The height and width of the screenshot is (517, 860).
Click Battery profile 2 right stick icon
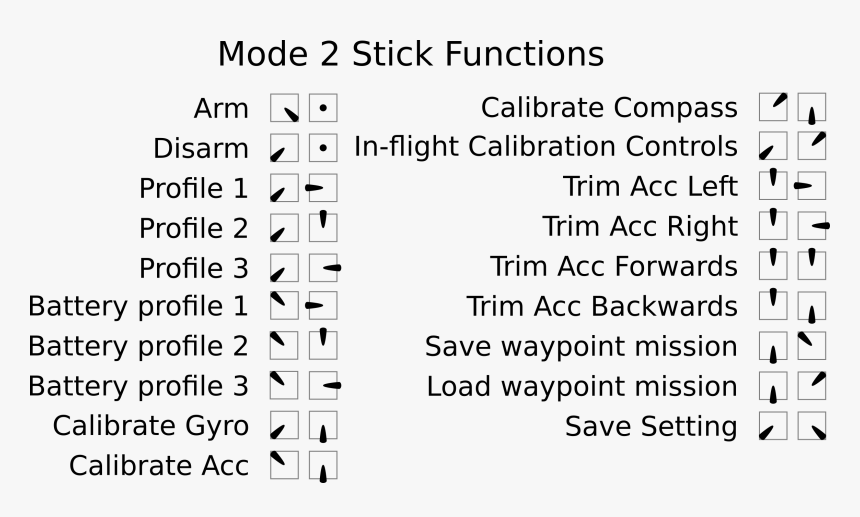tap(323, 345)
